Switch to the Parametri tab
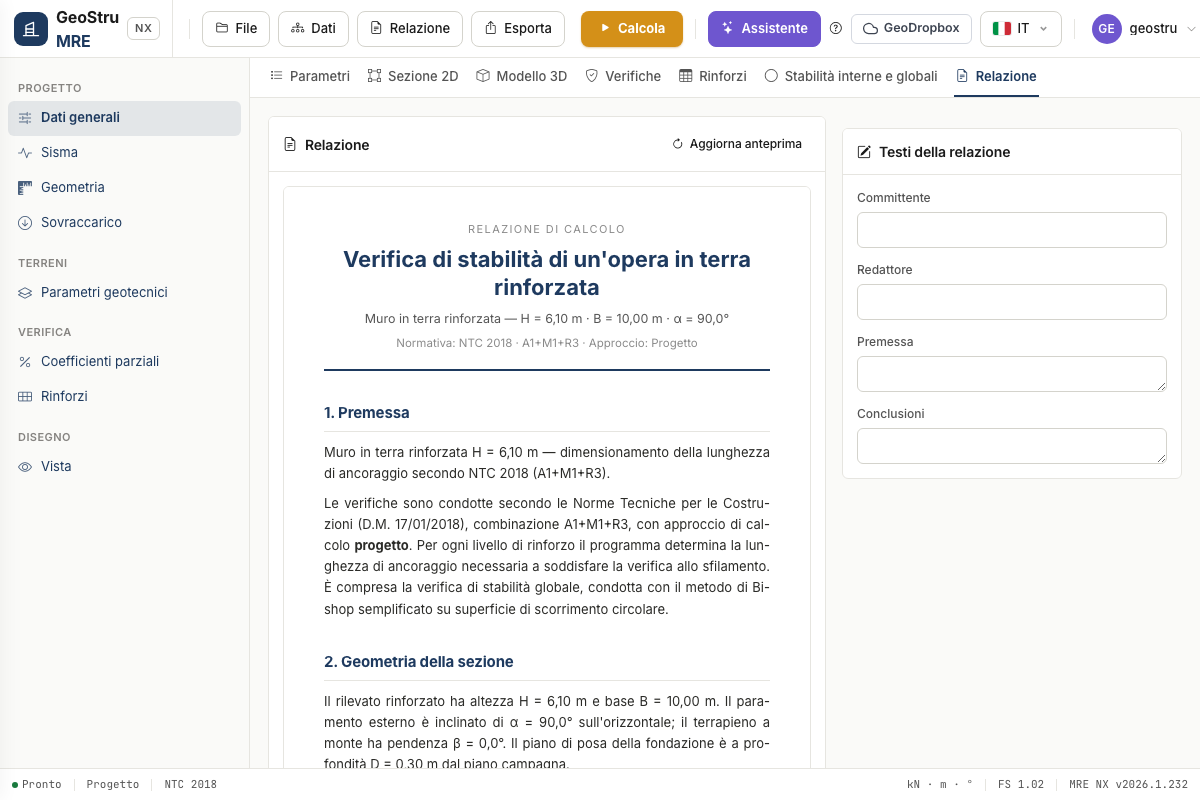Viewport: 1200px width, 800px height. (x=310, y=76)
